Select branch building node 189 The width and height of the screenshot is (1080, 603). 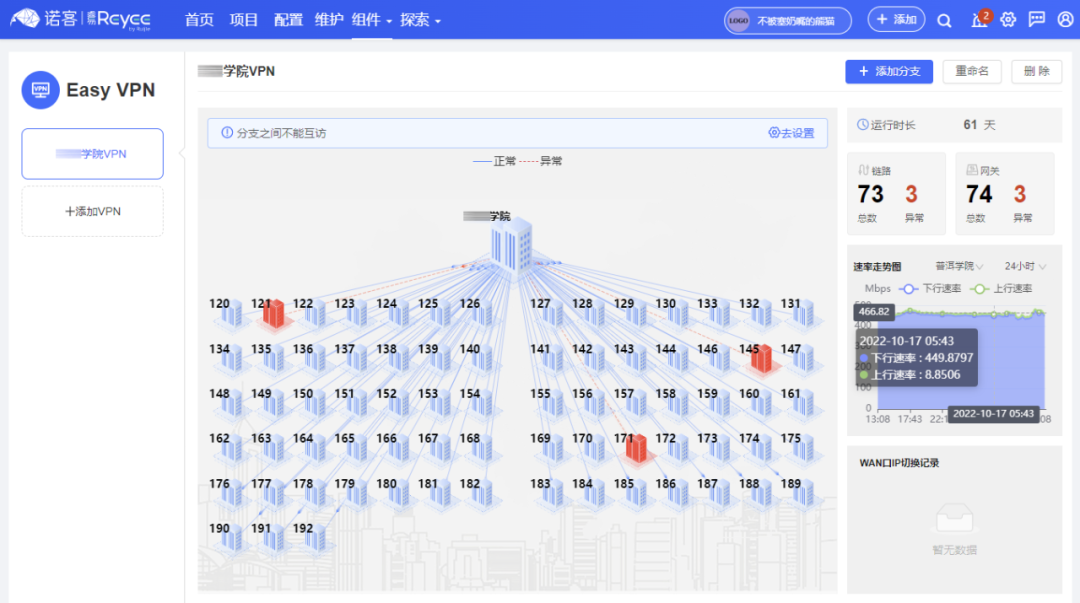click(x=803, y=494)
